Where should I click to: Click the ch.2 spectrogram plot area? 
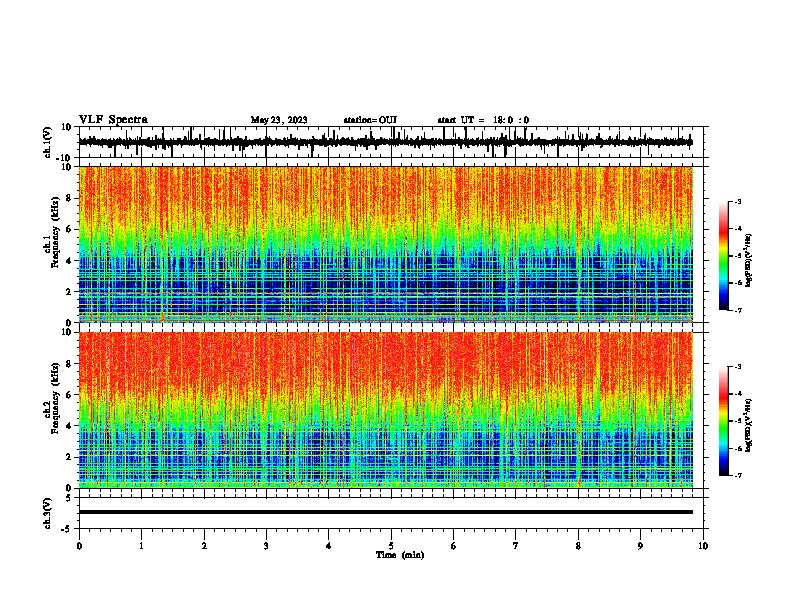click(x=385, y=410)
